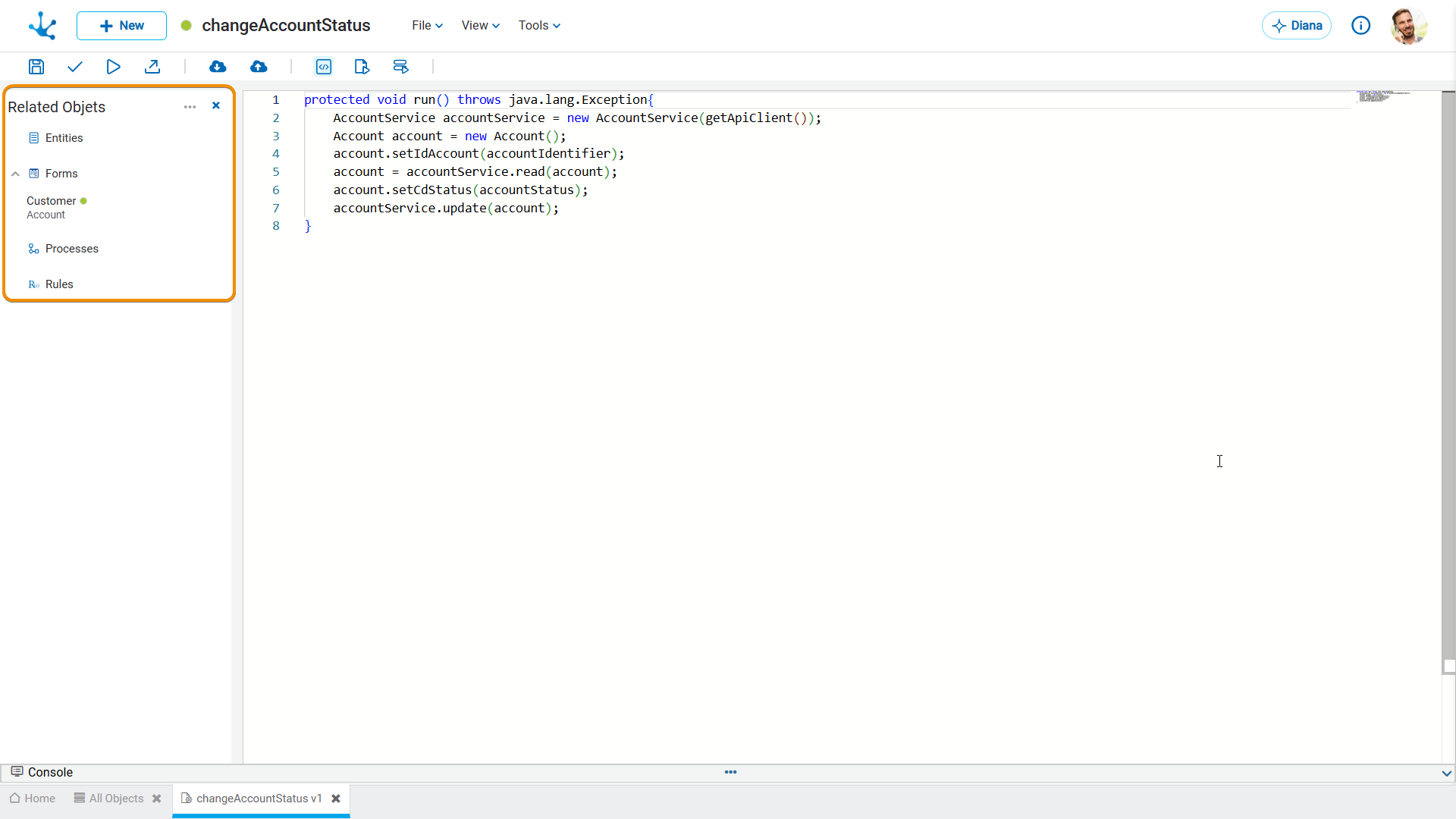The image size is (1456, 819).
Task: Click the cloud download icon
Action: [x=218, y=67]
